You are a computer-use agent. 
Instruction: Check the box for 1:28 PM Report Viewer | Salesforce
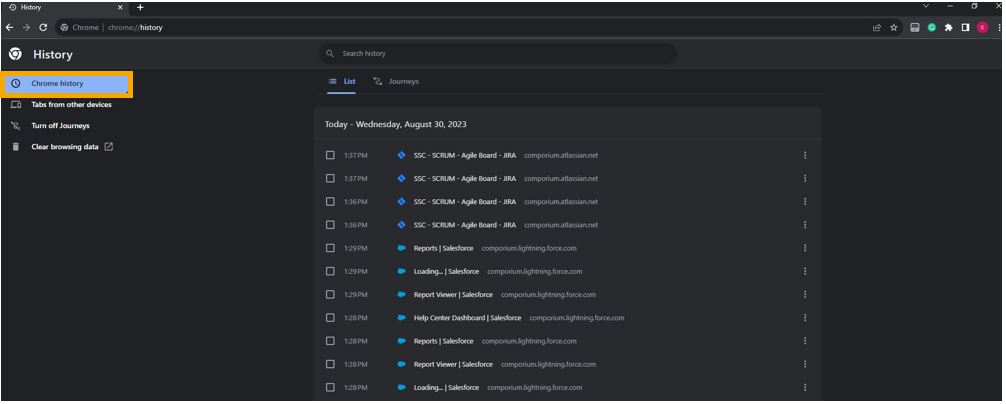330,364
